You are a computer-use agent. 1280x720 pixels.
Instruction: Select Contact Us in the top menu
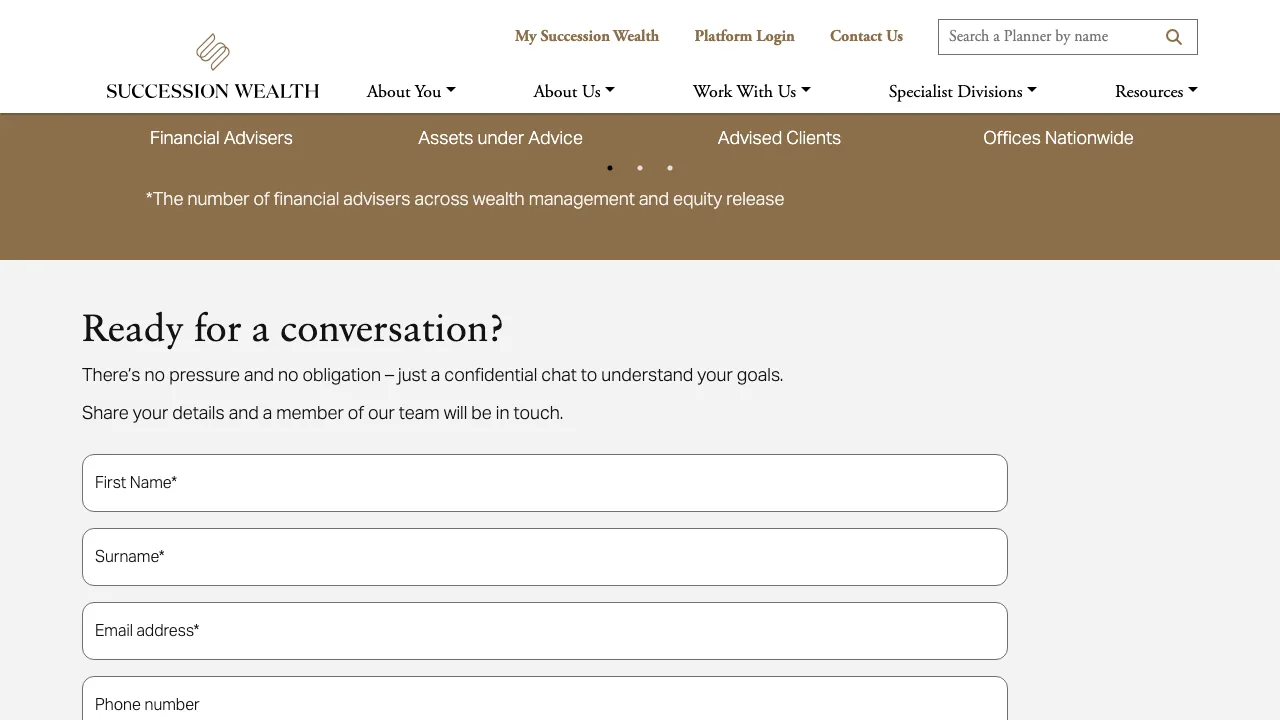point(866,36)
